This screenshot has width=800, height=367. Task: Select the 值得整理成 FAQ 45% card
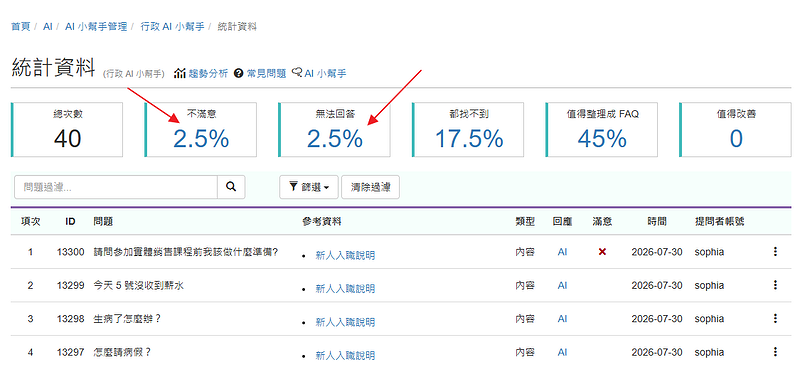pos(602,130)
